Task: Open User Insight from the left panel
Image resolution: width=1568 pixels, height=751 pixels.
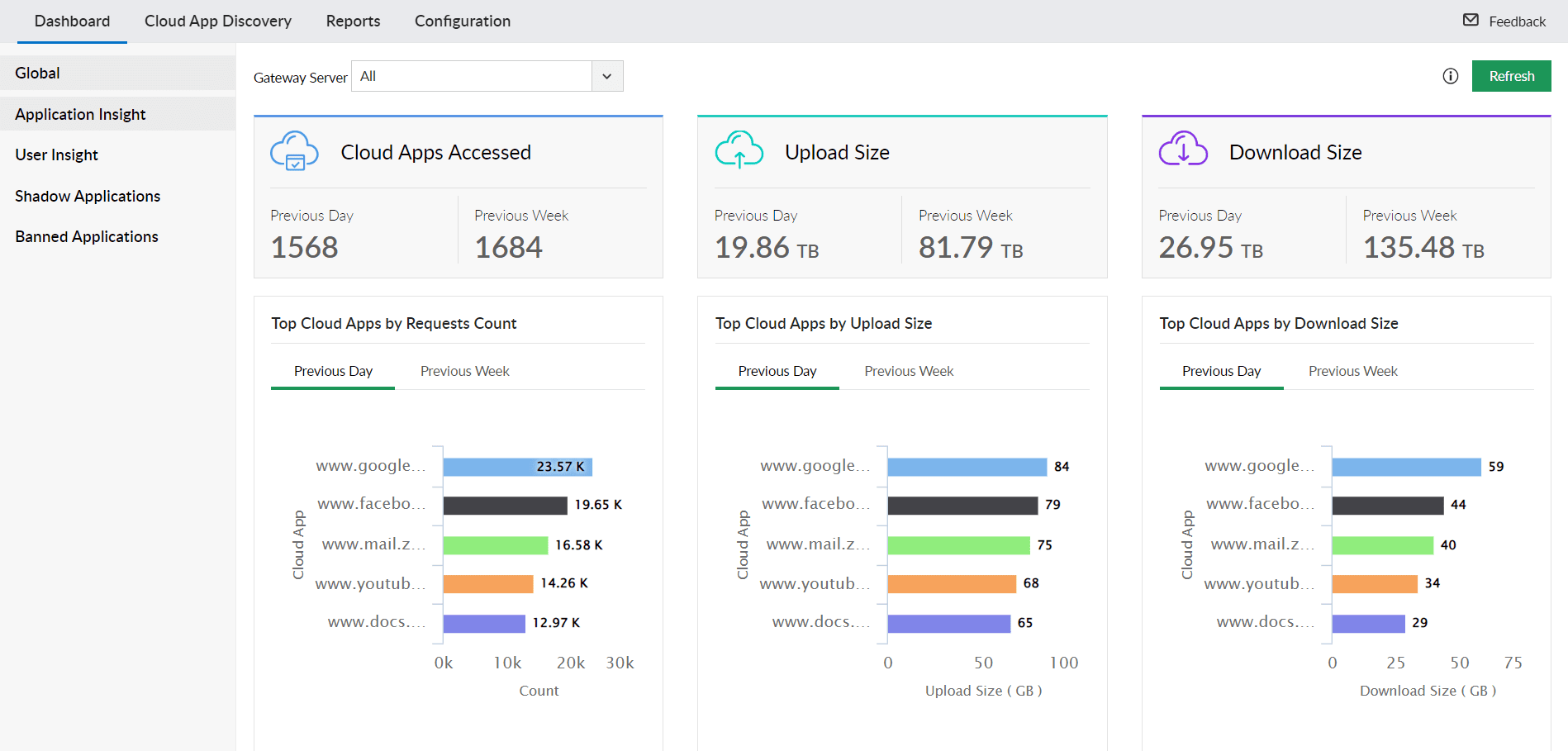Action: pyautogui.click(x=56, y=154)
